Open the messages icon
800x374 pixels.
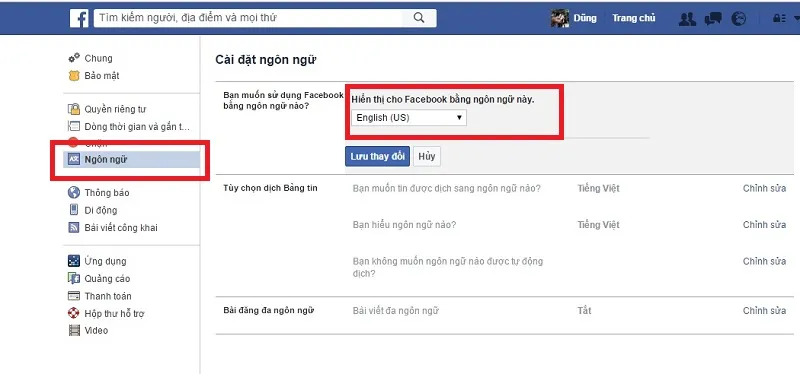point(713,19)
